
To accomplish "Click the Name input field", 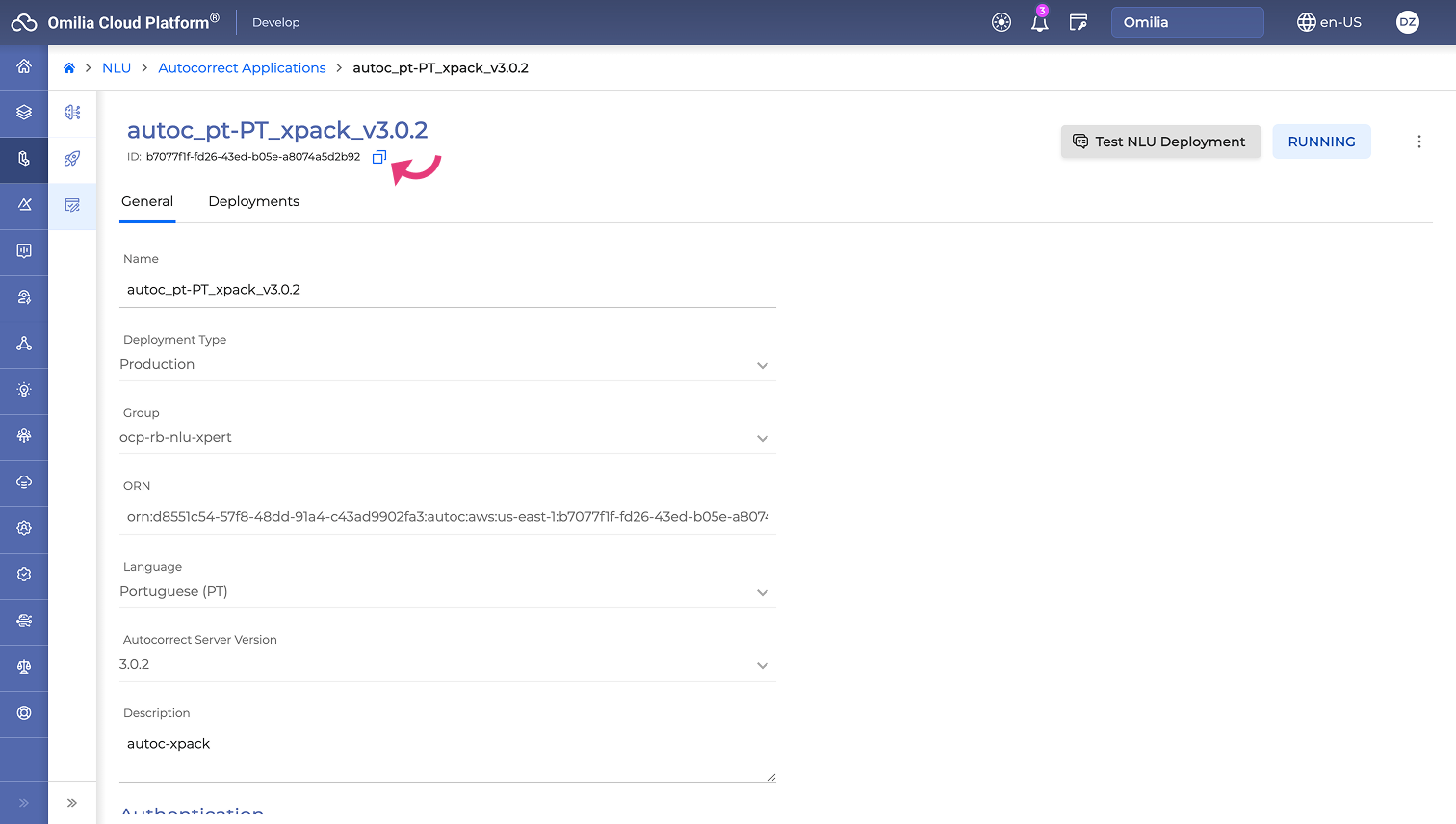I will [x=448, y=290].
